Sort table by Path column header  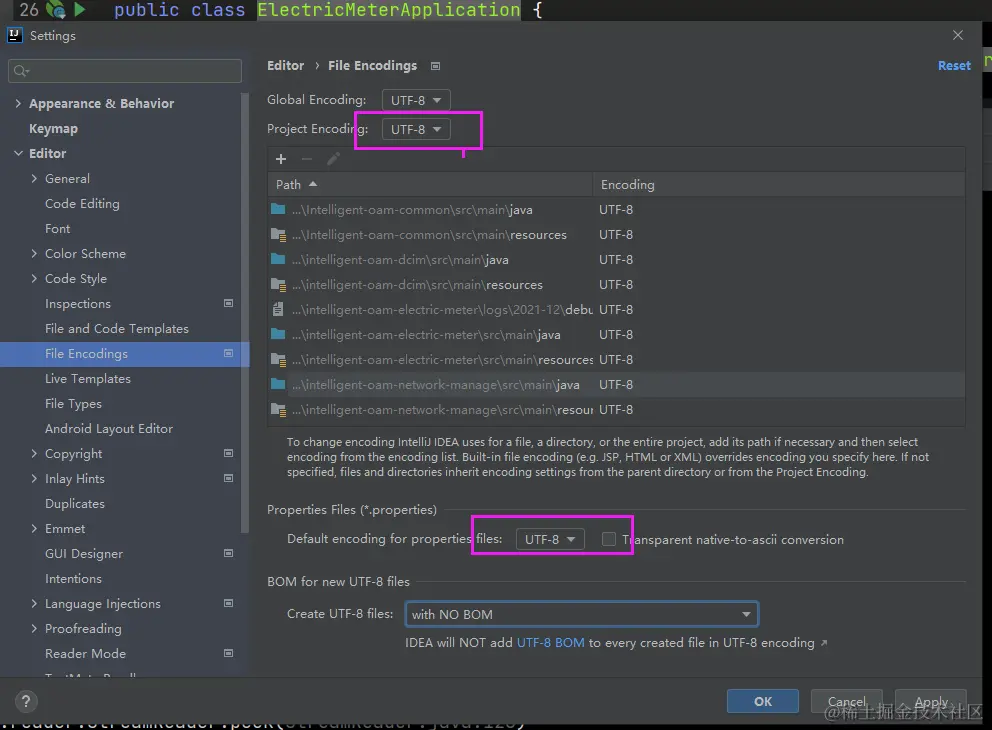click(430, 184)
